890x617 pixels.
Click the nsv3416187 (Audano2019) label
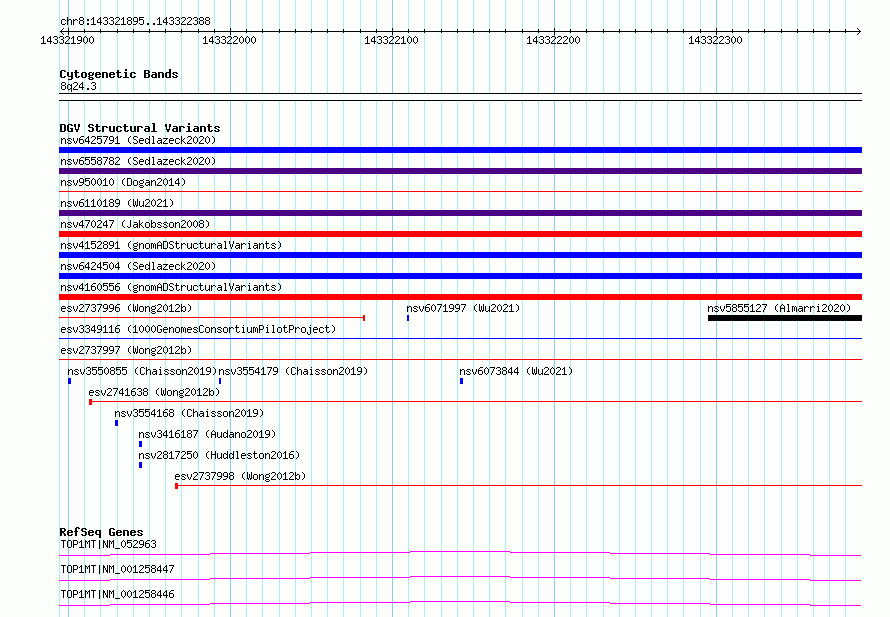pyautogui.click(x=207, y=434)
